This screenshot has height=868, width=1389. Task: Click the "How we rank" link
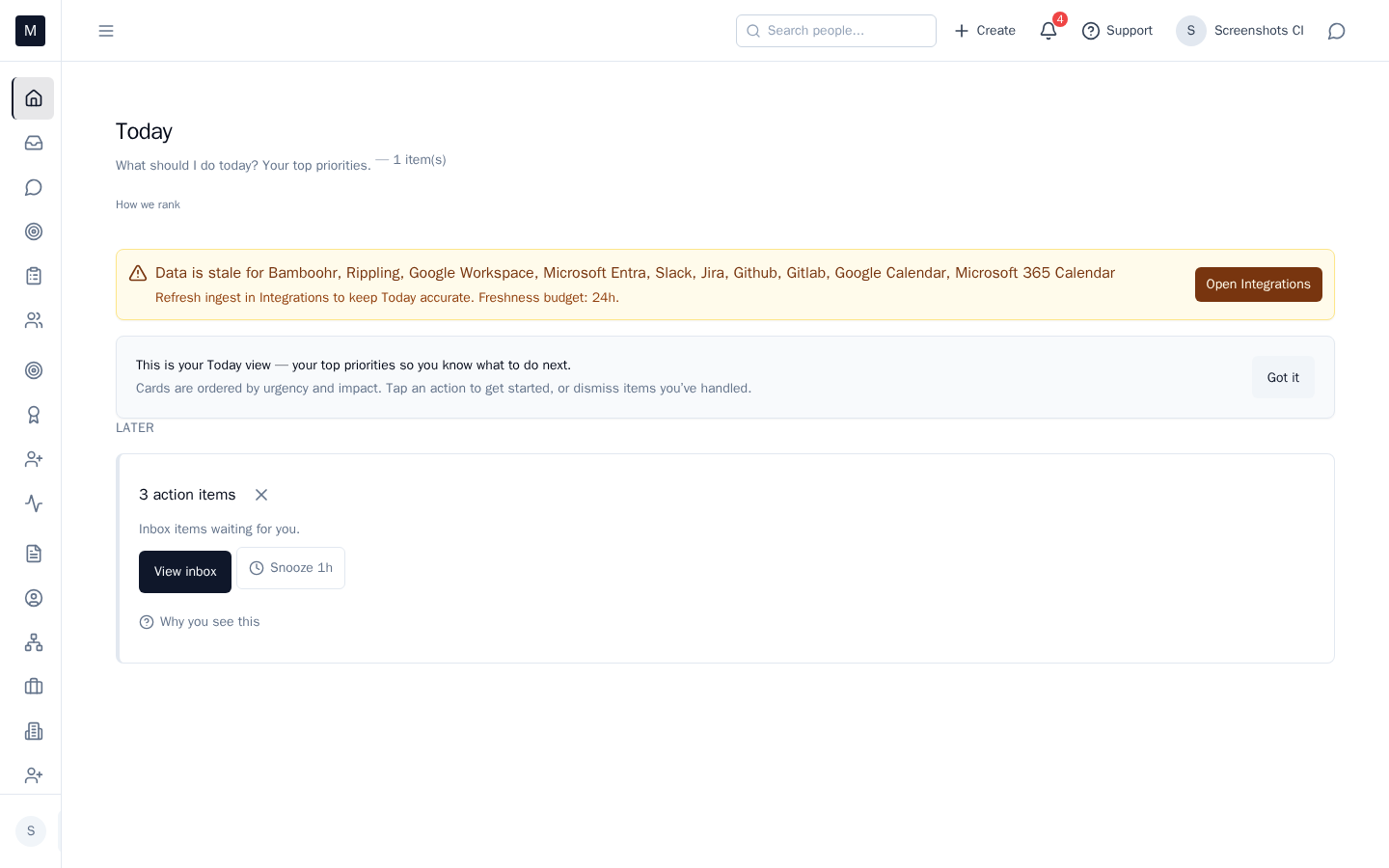tap(148, 204)
